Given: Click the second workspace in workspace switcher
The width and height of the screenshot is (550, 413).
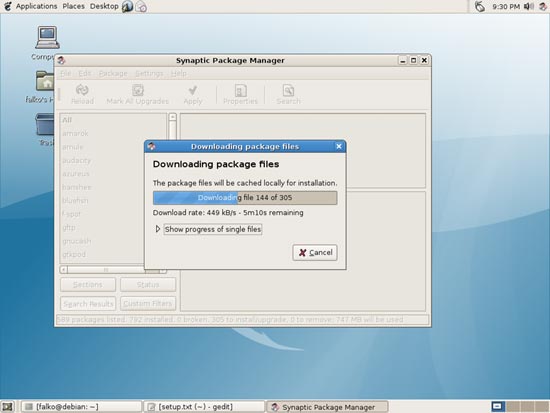Looking at the screenshot, I should pos(512,407).
